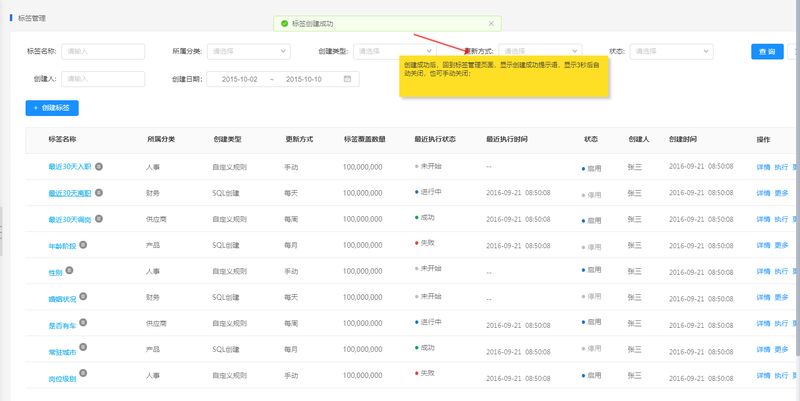Click the blue 查询 button
This screenshot has width=800, height=401.
pyautogui.click(x=767, y=52)
